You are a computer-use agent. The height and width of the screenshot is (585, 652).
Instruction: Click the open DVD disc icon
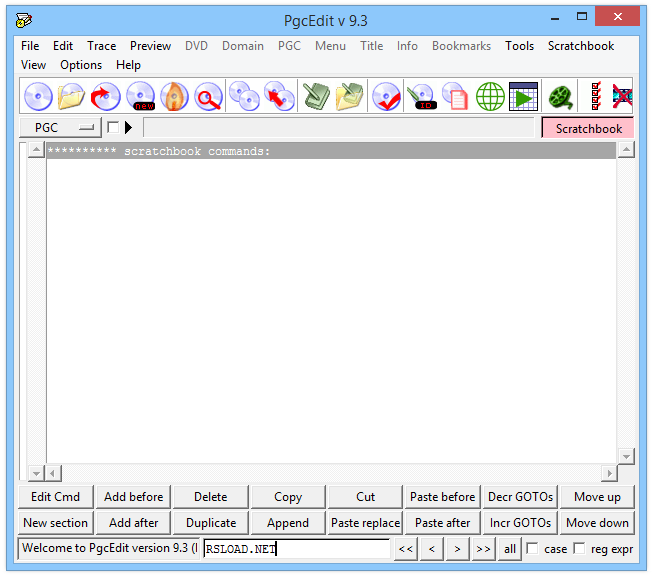click(x=38, y=96)
